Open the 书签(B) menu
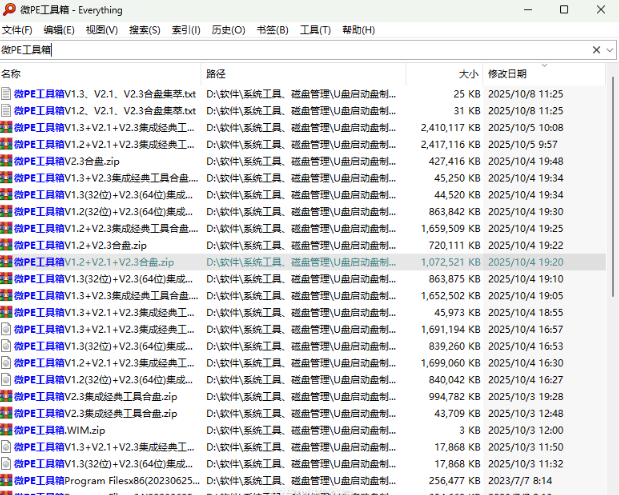The width and height of the screenshot is (619, 495). 272,30
